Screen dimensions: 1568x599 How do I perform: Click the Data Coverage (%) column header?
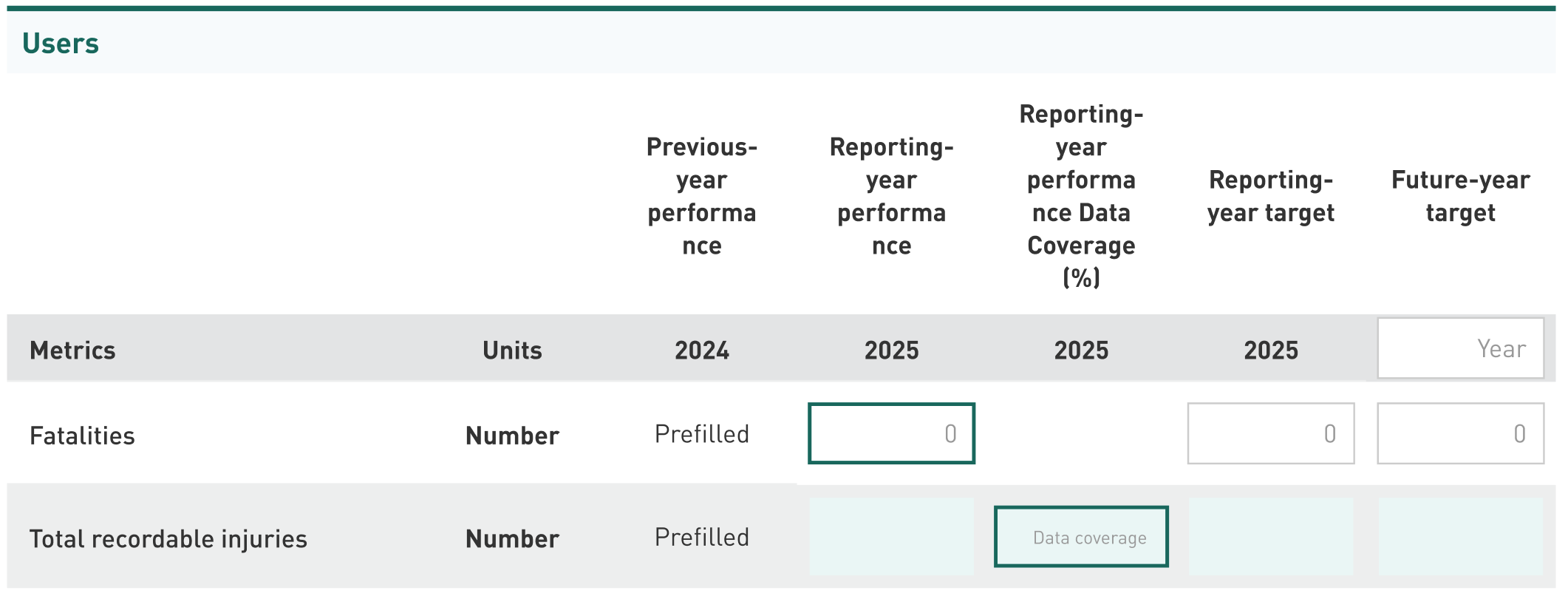click(x=1081, y=196)
